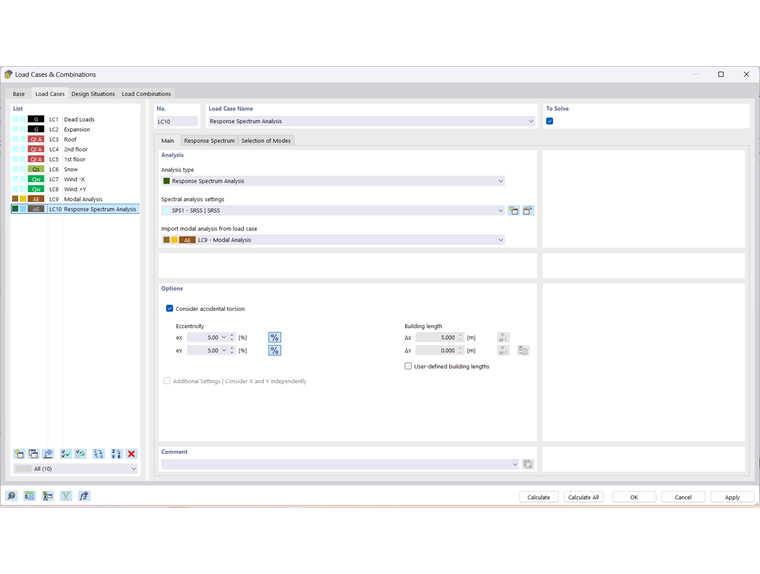The image size is (760, 574).
Task: Open the Load Case Name dropdown
Action: click(x=531, y=121)
